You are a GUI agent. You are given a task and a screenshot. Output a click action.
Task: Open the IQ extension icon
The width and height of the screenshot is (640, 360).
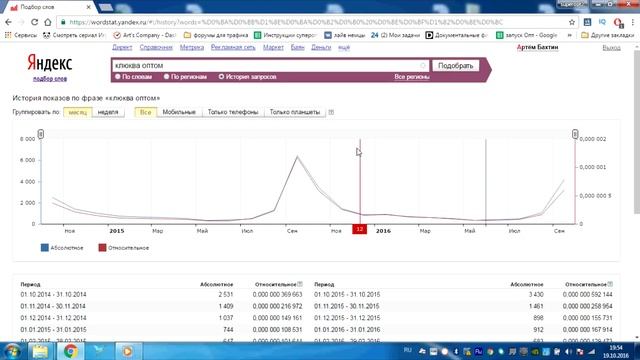(602, 22)
